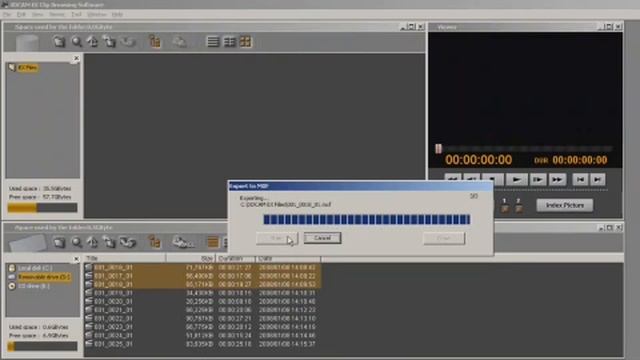Click the DUR timecode in the Viewer
This screenshot has width=640, height=360.
[x=580, y=160]
